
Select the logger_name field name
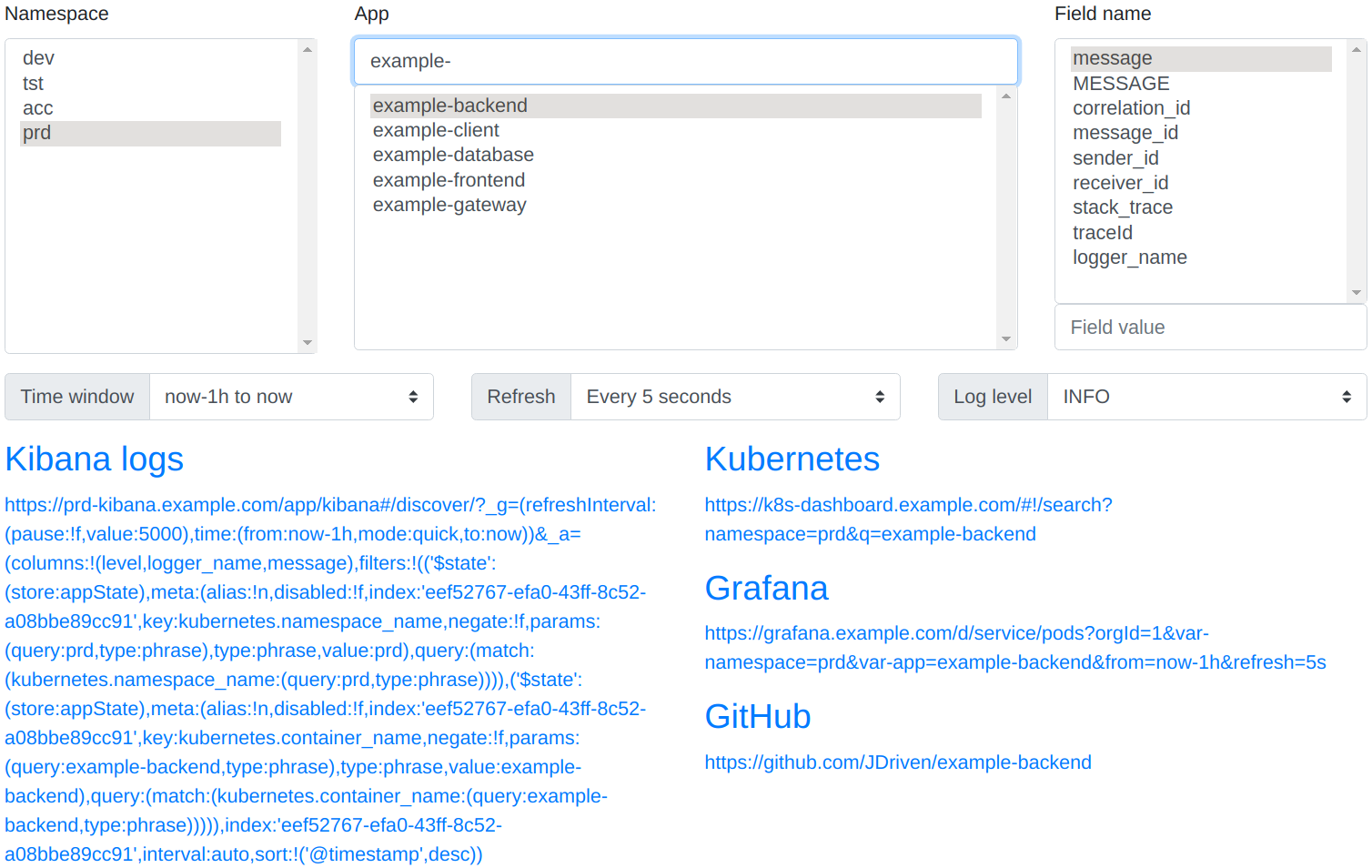(1201, 257)
